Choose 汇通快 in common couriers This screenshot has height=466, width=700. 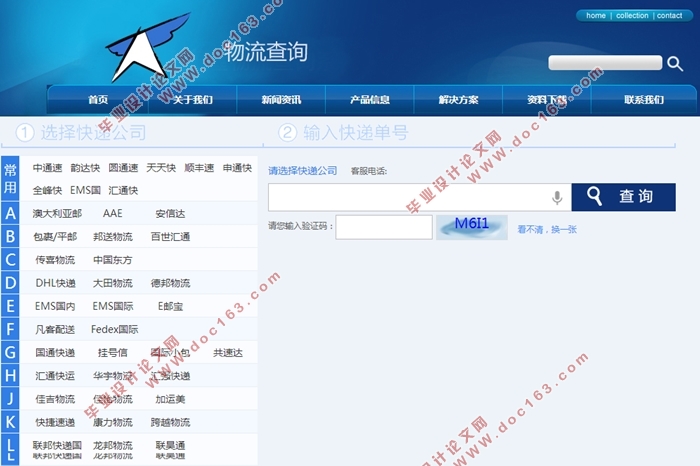123,191
